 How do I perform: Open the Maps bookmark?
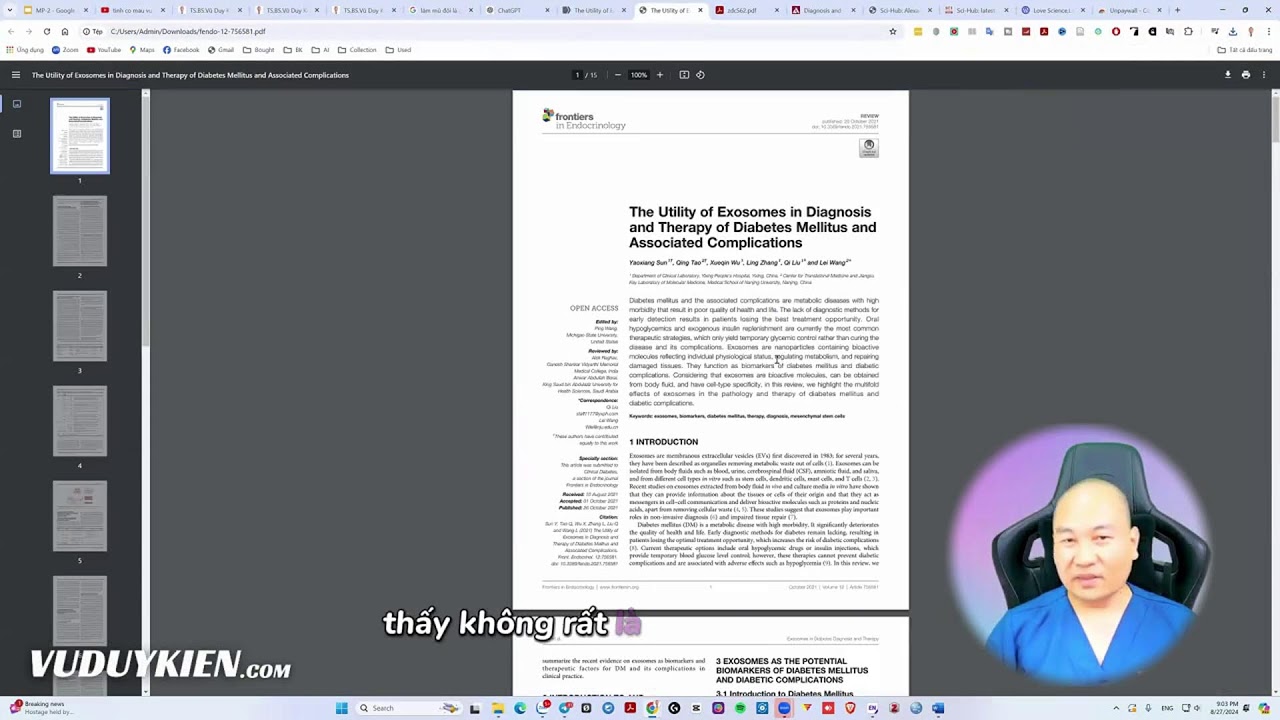142,50
